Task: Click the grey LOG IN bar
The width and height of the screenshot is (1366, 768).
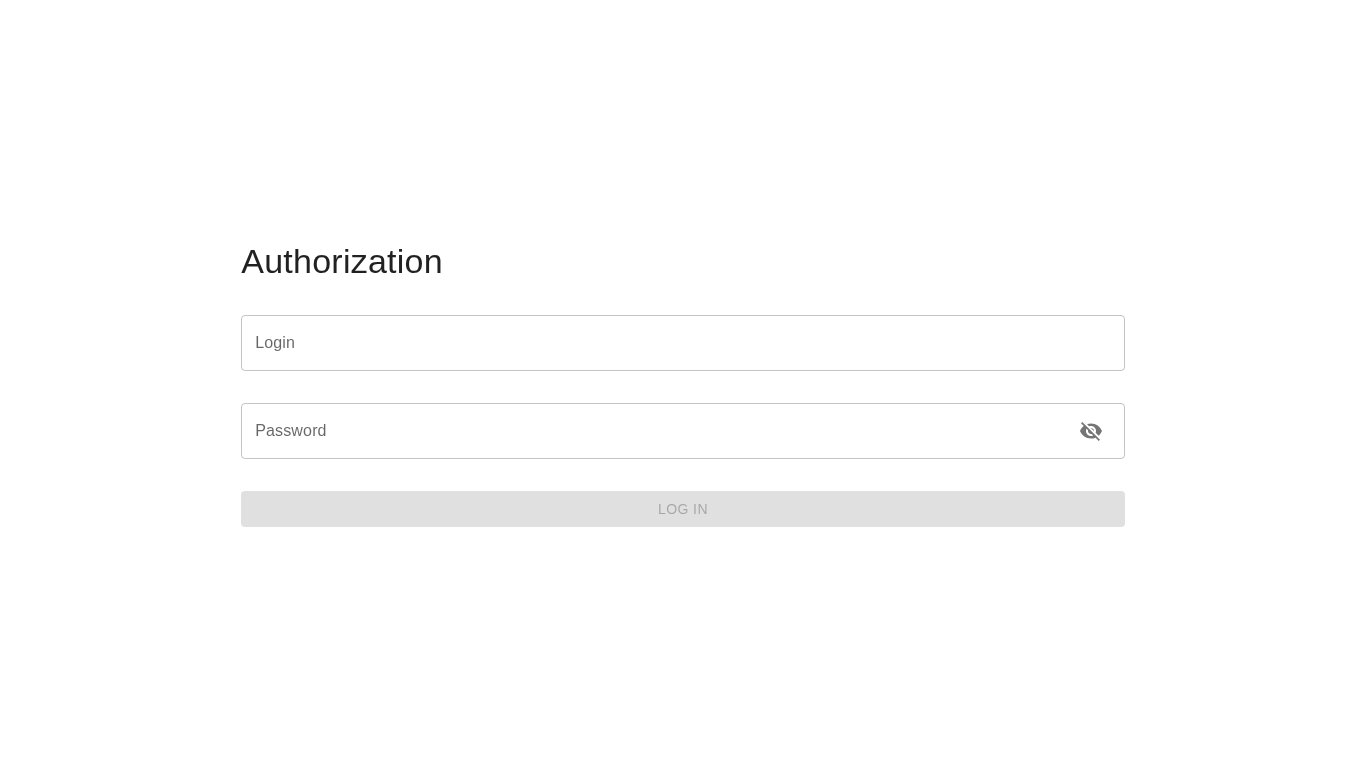Action: pos(682,509)
